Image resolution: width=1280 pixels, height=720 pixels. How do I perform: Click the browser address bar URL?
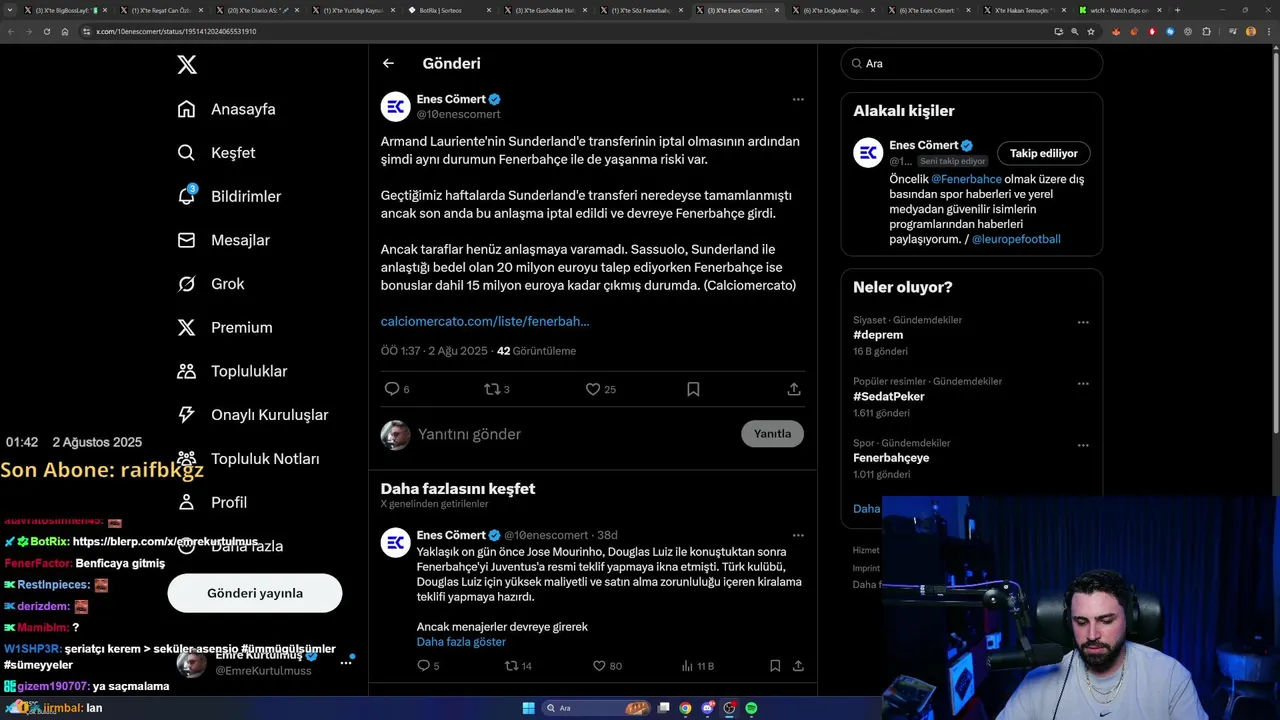click(176, 31)
